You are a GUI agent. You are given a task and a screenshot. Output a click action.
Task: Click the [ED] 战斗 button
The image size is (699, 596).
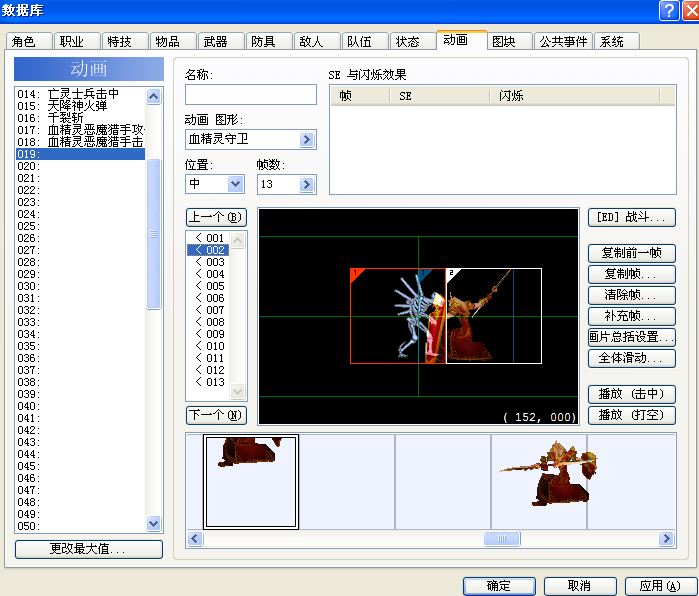[x=631, y=218]
